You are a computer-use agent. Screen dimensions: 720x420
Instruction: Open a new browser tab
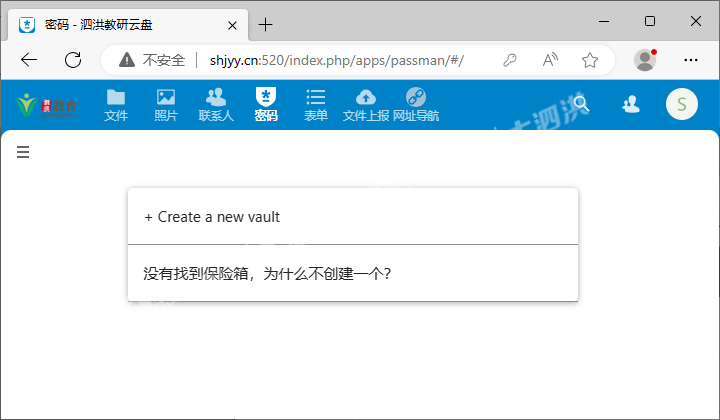tap(265, 25)
